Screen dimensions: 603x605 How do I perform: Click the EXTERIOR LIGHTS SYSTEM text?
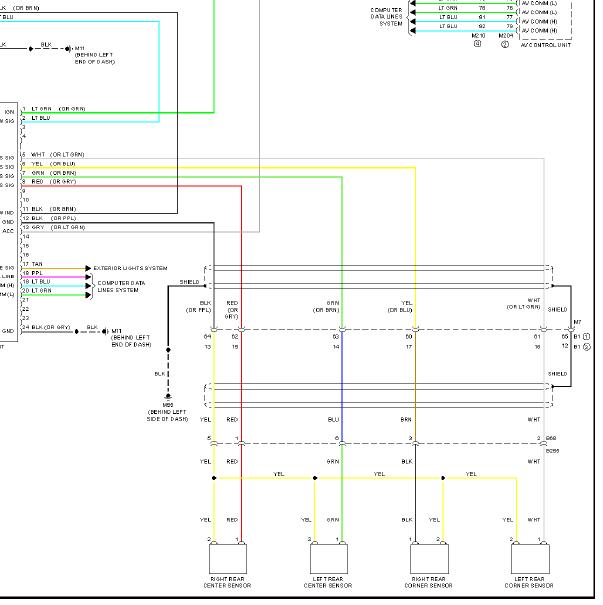(130, 268)
